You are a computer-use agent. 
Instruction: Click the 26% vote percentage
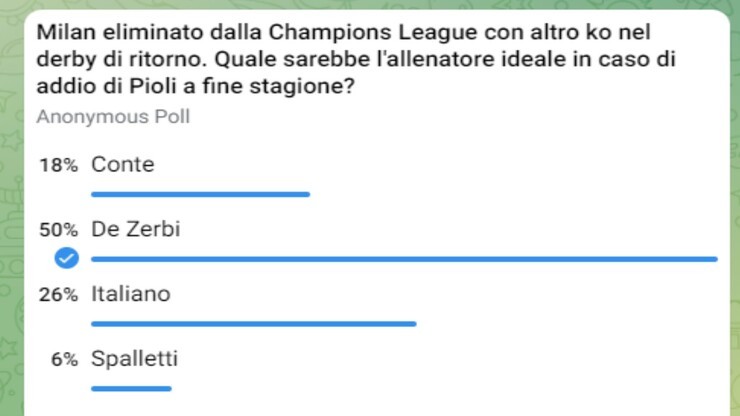pos(58,296)
